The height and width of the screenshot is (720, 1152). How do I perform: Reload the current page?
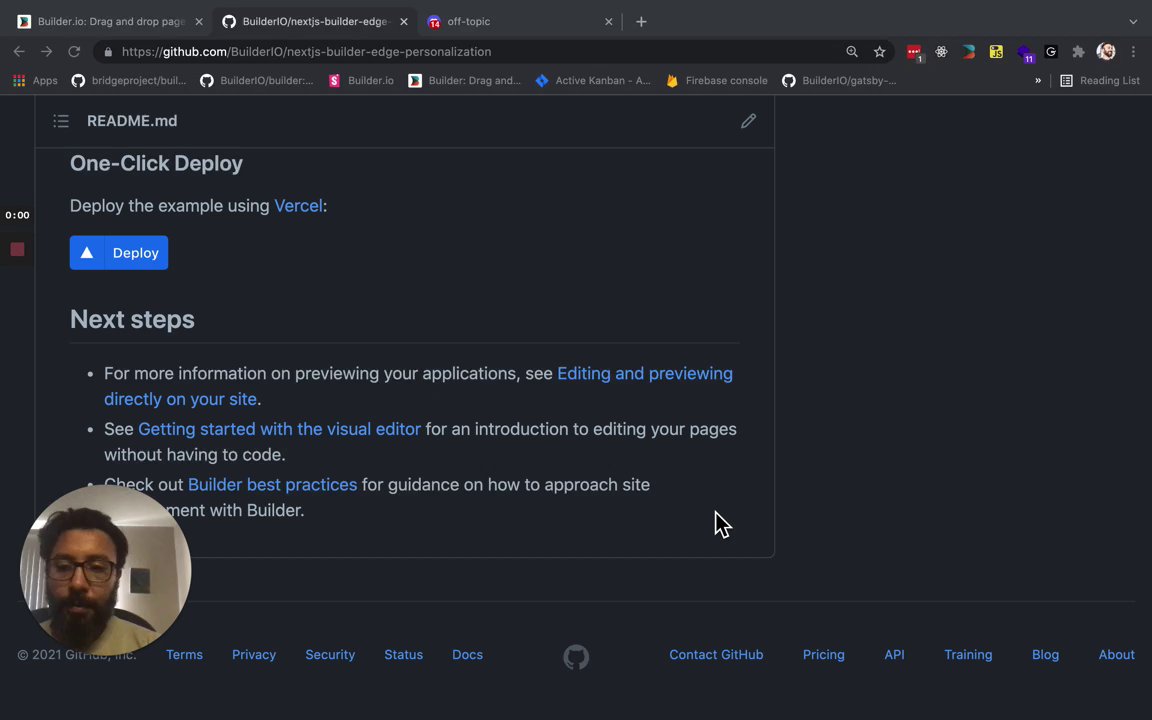pos(74,51)
